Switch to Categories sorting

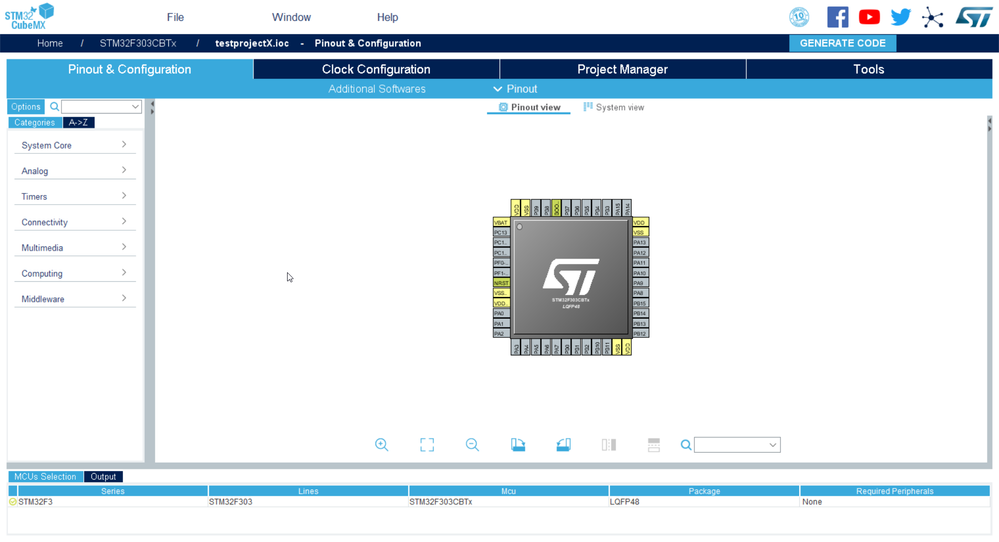[x=34, y=122]
